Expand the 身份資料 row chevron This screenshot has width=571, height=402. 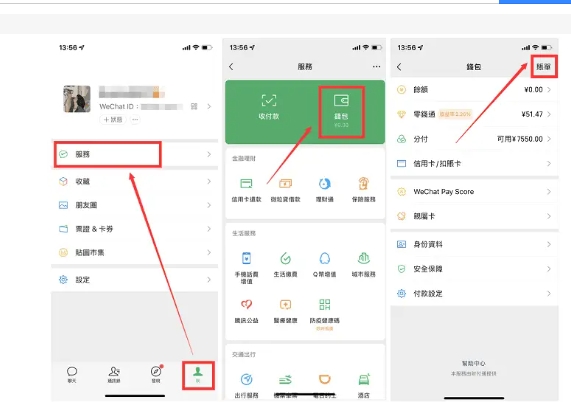[549, 244]
